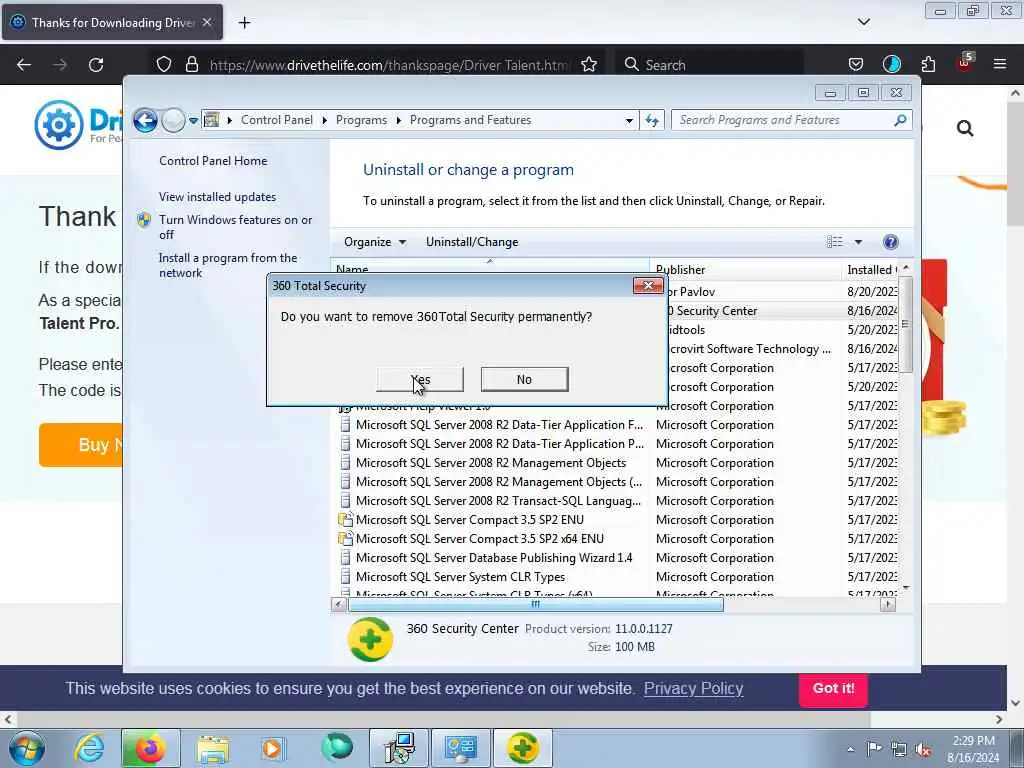Select Microsoft SQL Server Compact 3.5 SP2 ENU
1024x768 pixels.
point(470,520)
